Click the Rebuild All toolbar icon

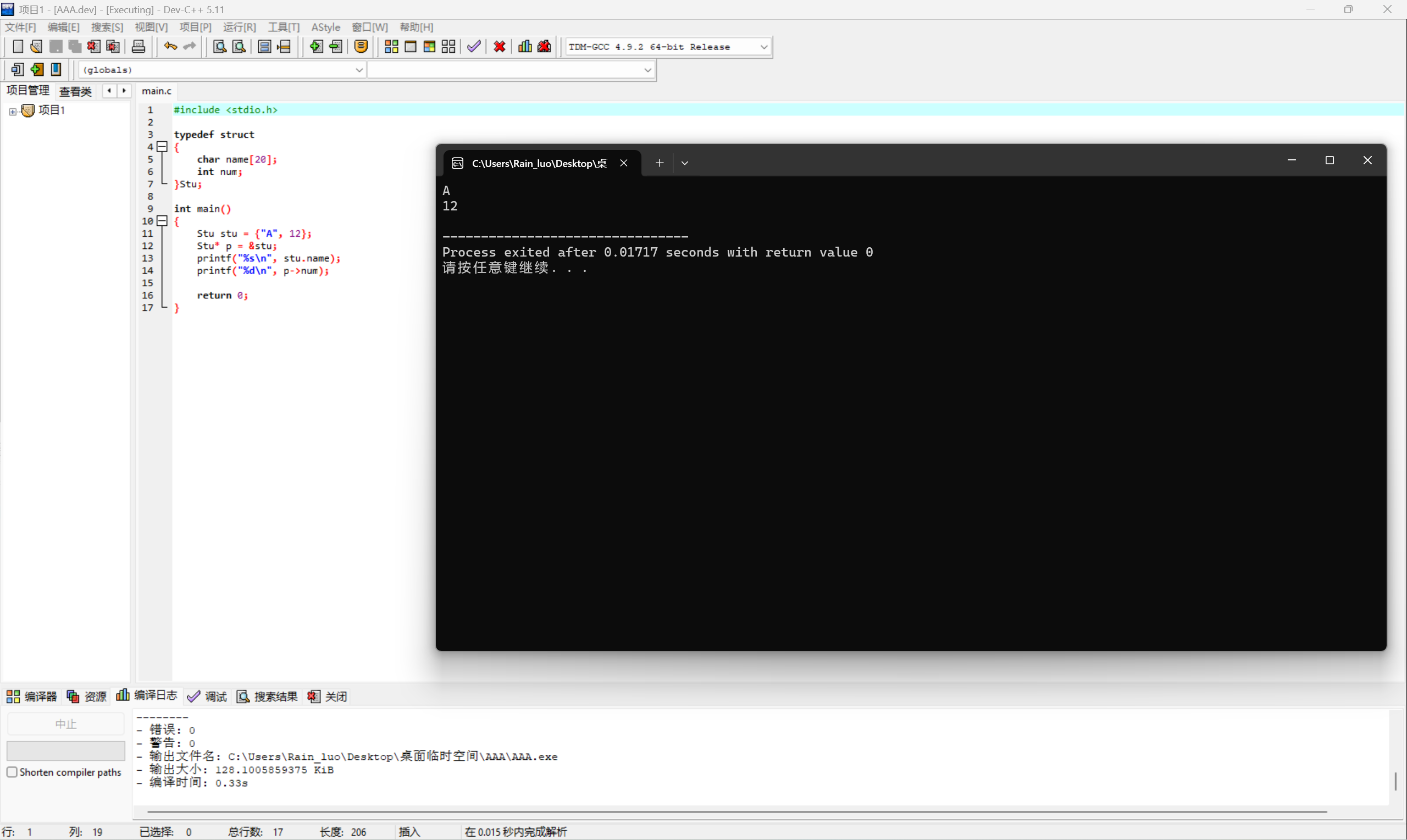coord(448,47)
